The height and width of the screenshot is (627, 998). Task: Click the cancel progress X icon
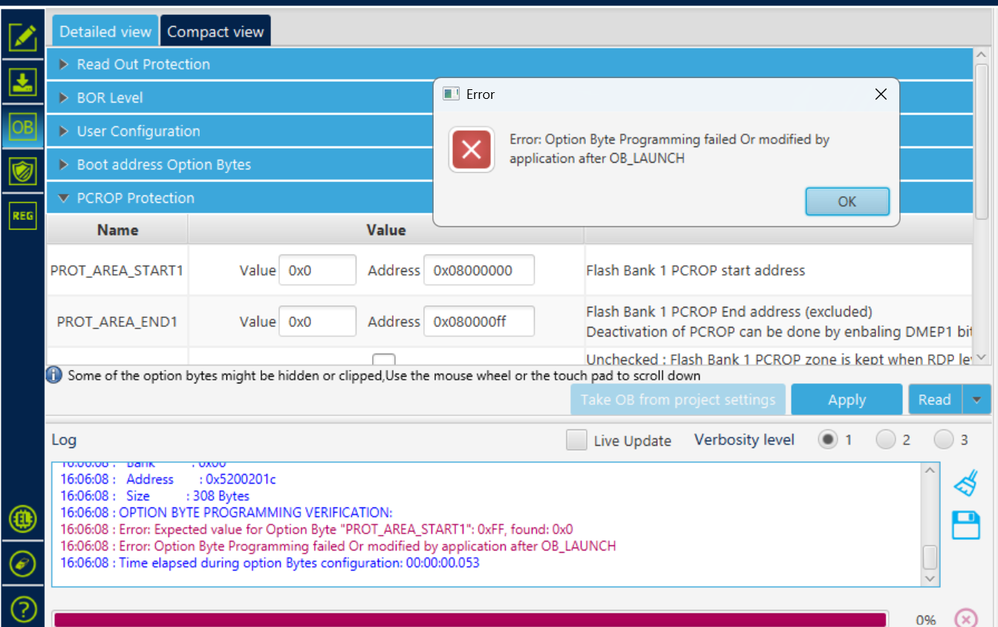(966, 618)
